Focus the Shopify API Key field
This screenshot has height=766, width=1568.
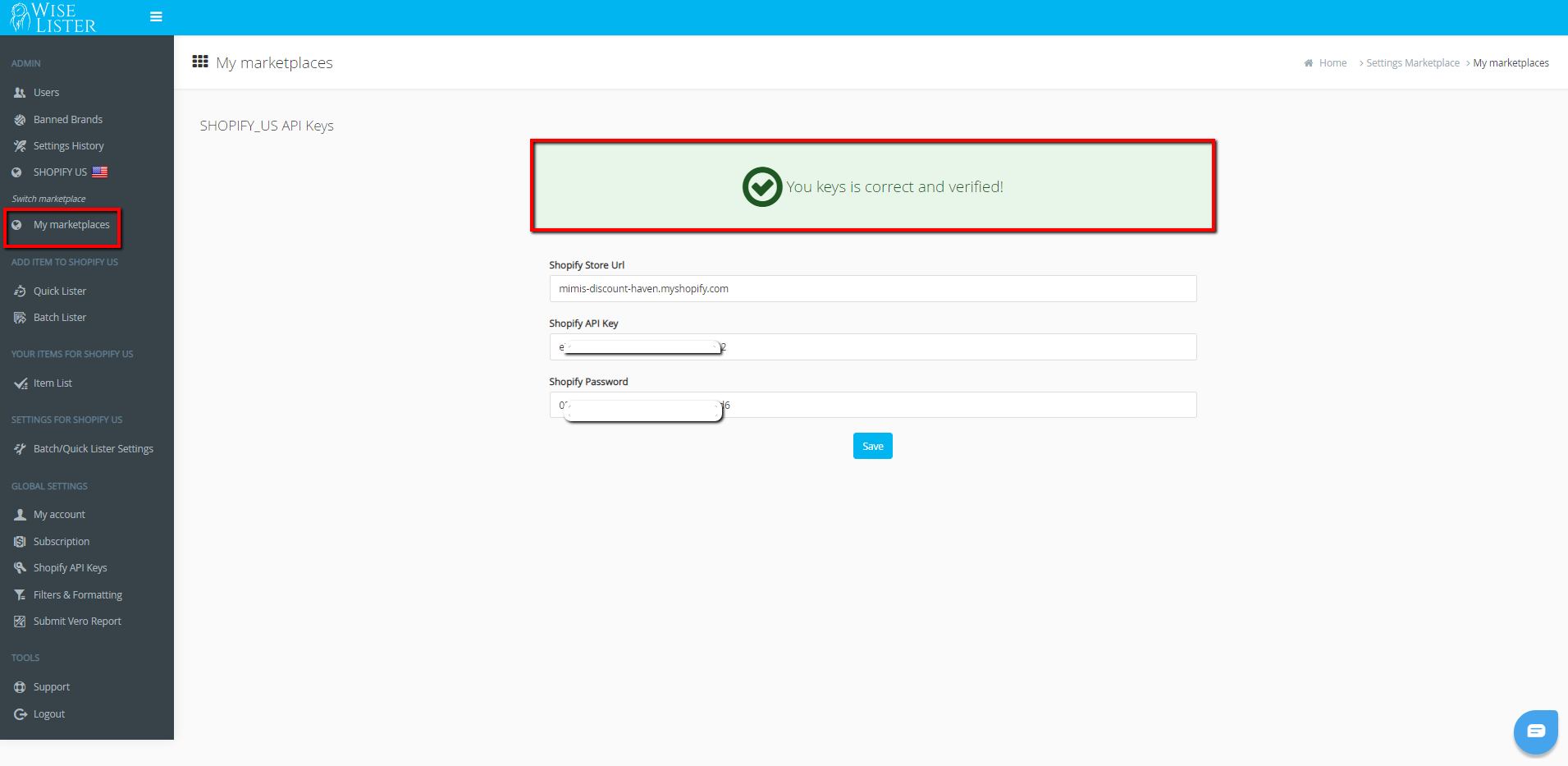[x=873, y=347]
